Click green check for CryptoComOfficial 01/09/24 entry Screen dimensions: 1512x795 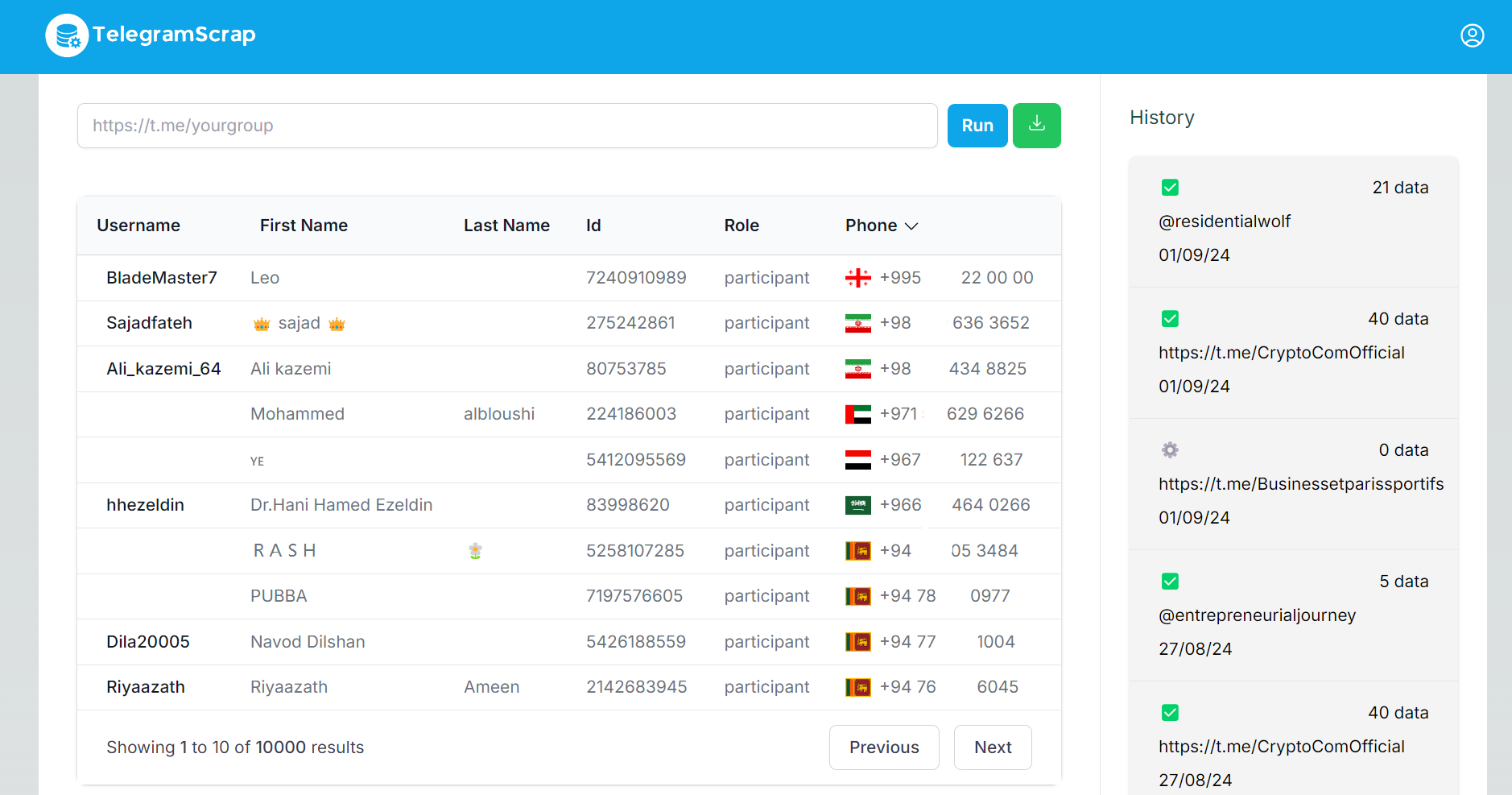[x=1170, y=319]
